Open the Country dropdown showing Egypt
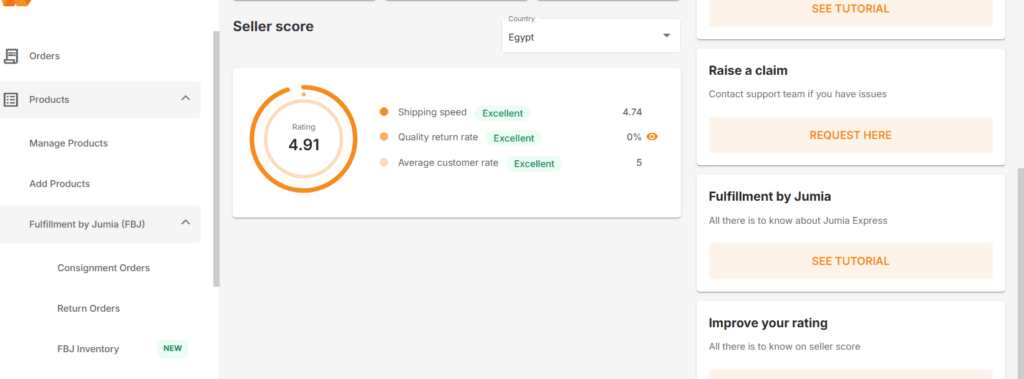The height and width of the screenshot is (379, 1024). point(591,36)
